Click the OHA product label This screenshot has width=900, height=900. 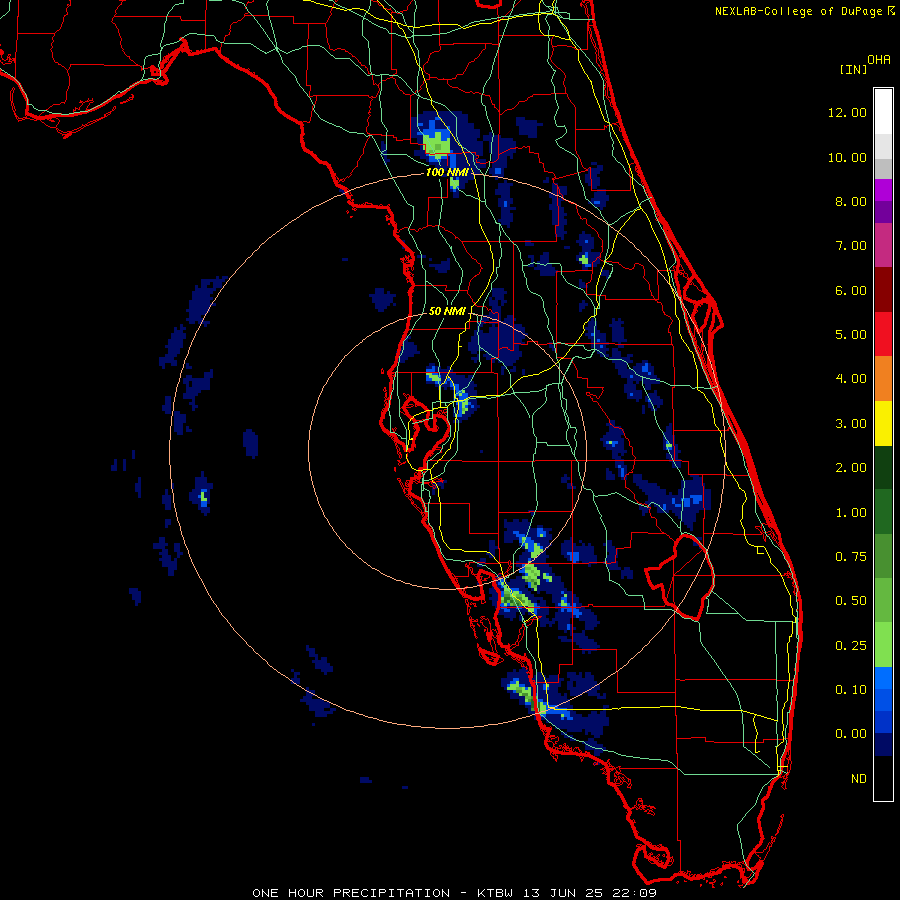879,60
